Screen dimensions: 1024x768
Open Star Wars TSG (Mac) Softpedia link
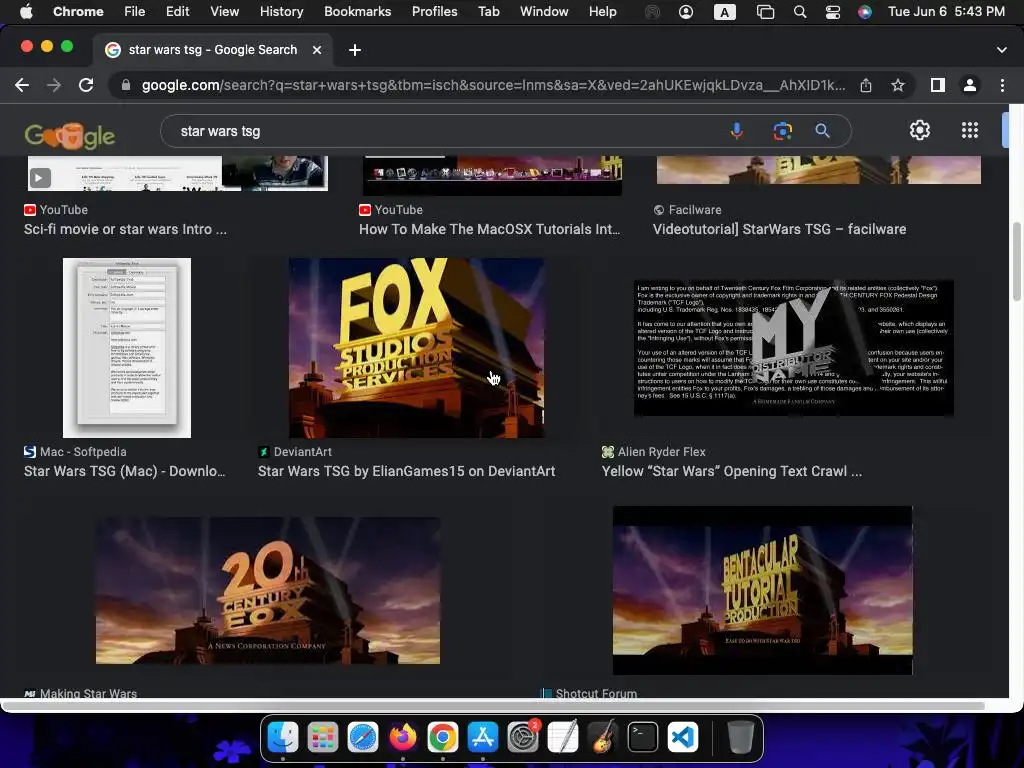pyautogui.click(x=125, y=472)
